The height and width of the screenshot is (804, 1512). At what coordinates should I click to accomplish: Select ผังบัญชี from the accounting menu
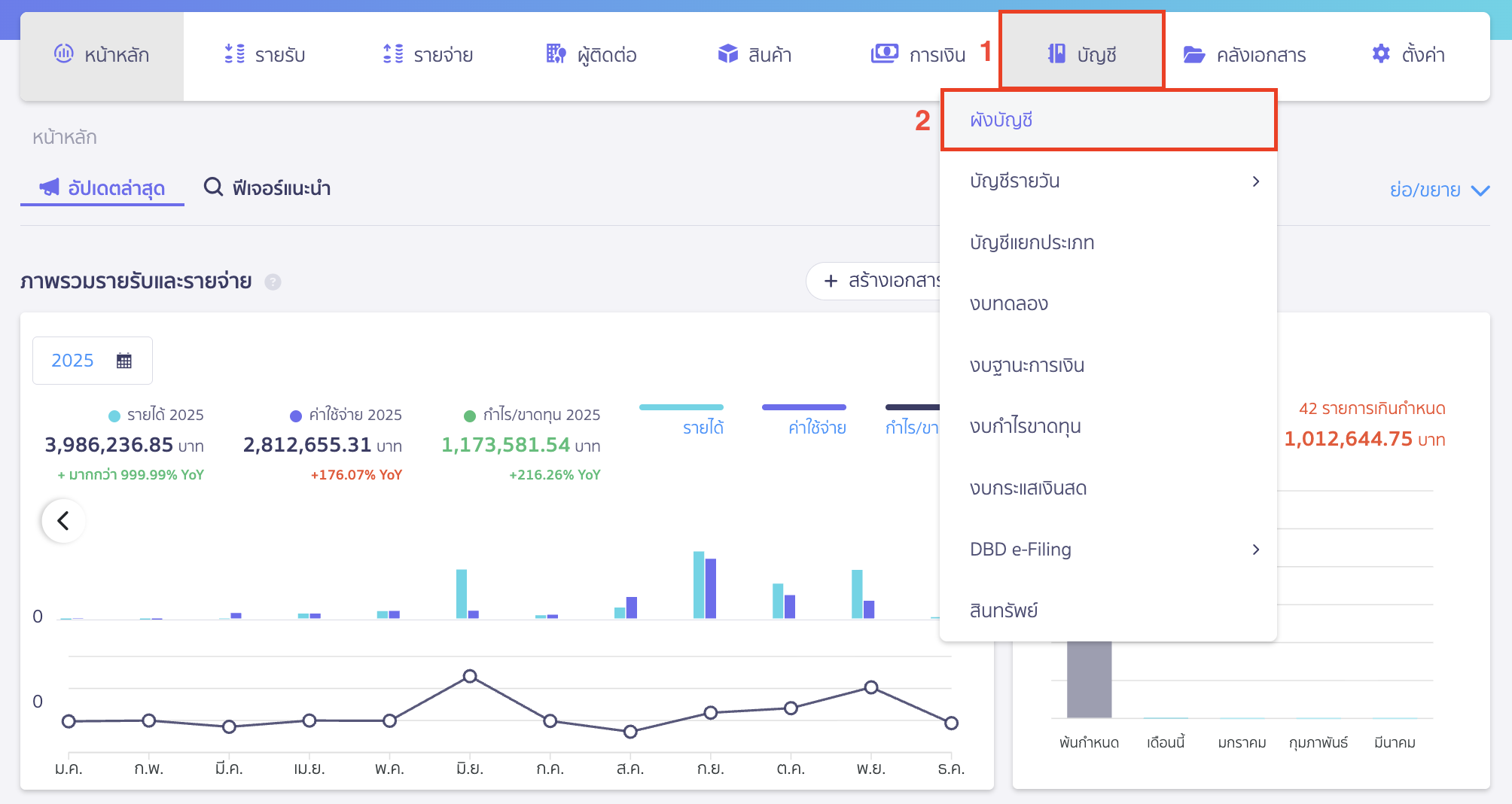click(x=1001, y=120)
